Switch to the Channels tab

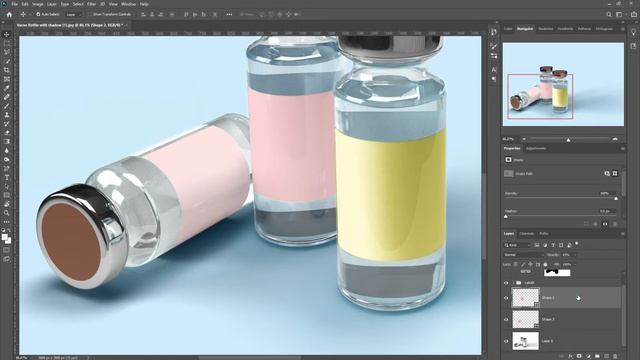coord(527,234)
